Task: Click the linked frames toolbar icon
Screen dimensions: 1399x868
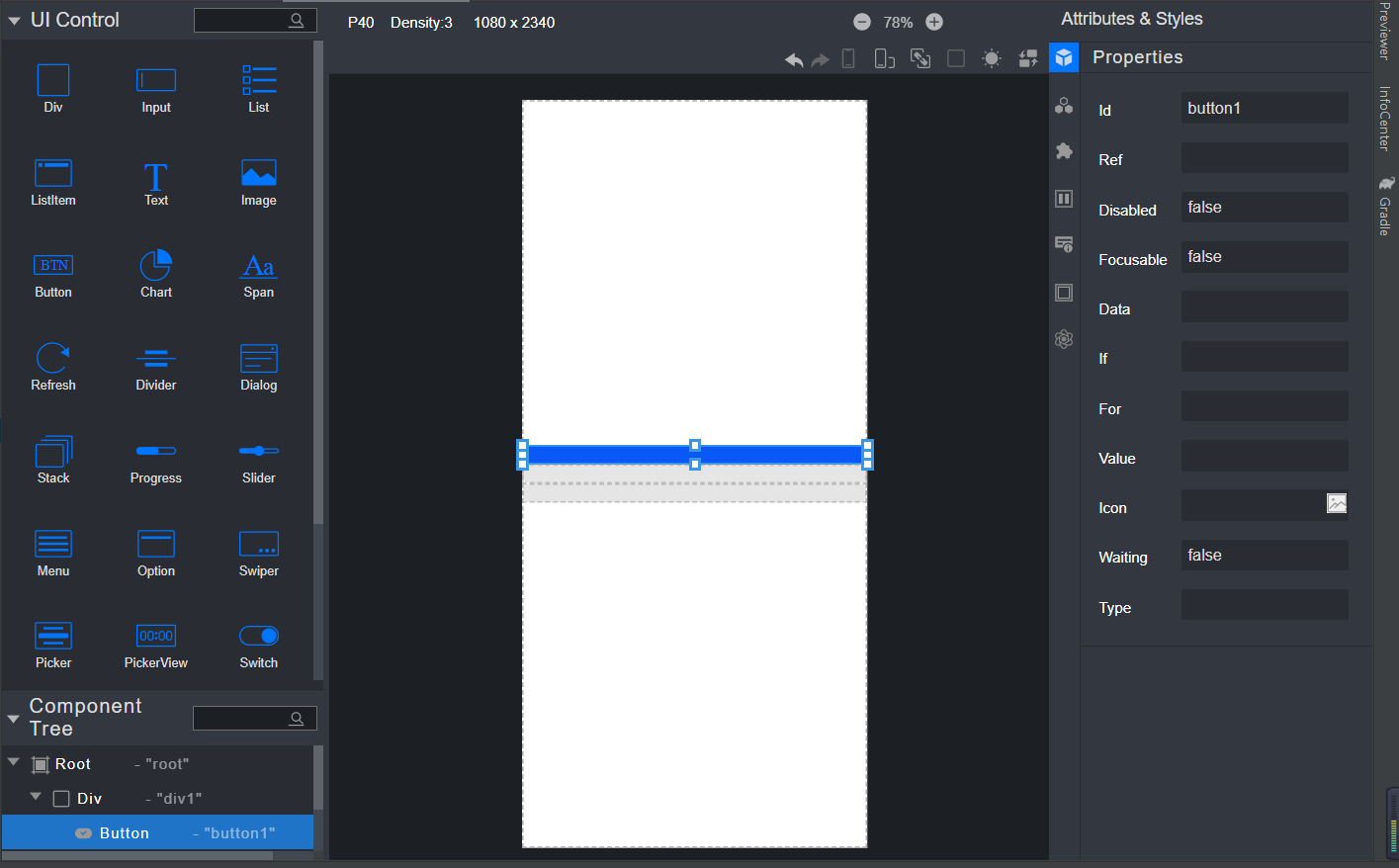Action: point(920,59)
